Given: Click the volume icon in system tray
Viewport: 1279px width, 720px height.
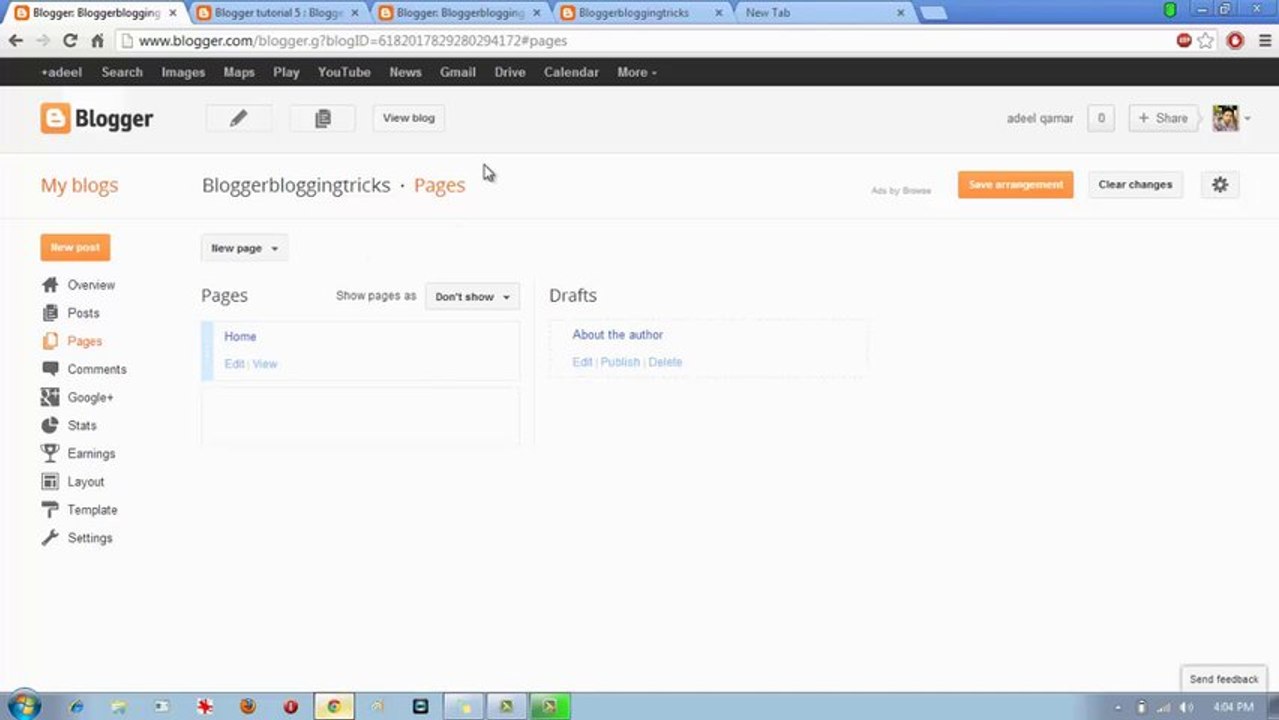Looking at the screenshot, I should (1186, 707).
